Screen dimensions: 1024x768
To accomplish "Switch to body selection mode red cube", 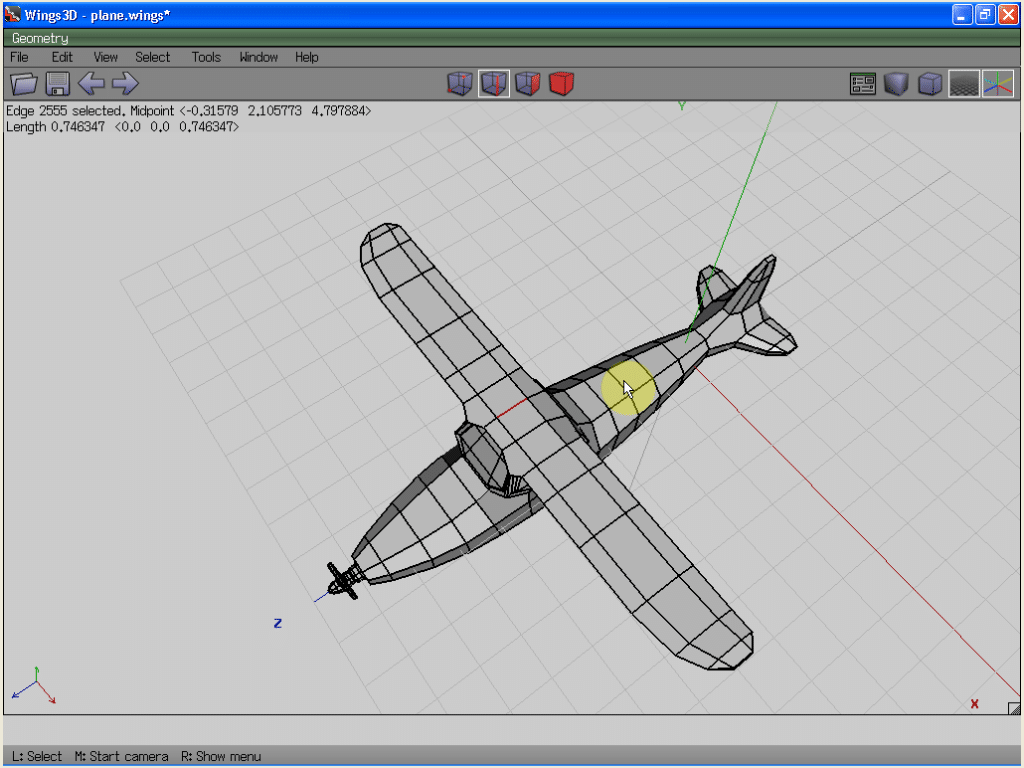I will click(561, 84).
